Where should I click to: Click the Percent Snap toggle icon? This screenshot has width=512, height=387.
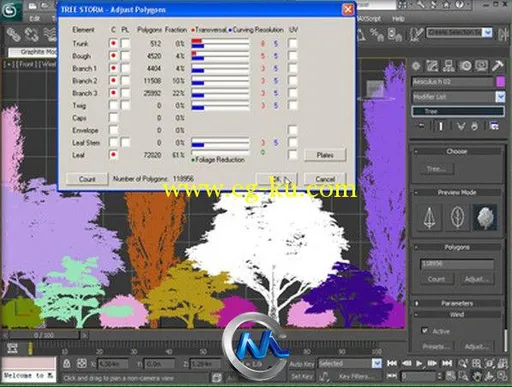click(377, 34)
